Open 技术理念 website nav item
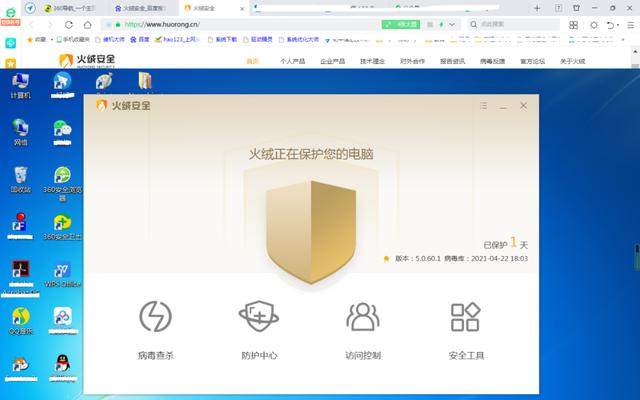This screenshot has width=640, height=400. click(372, 61)
